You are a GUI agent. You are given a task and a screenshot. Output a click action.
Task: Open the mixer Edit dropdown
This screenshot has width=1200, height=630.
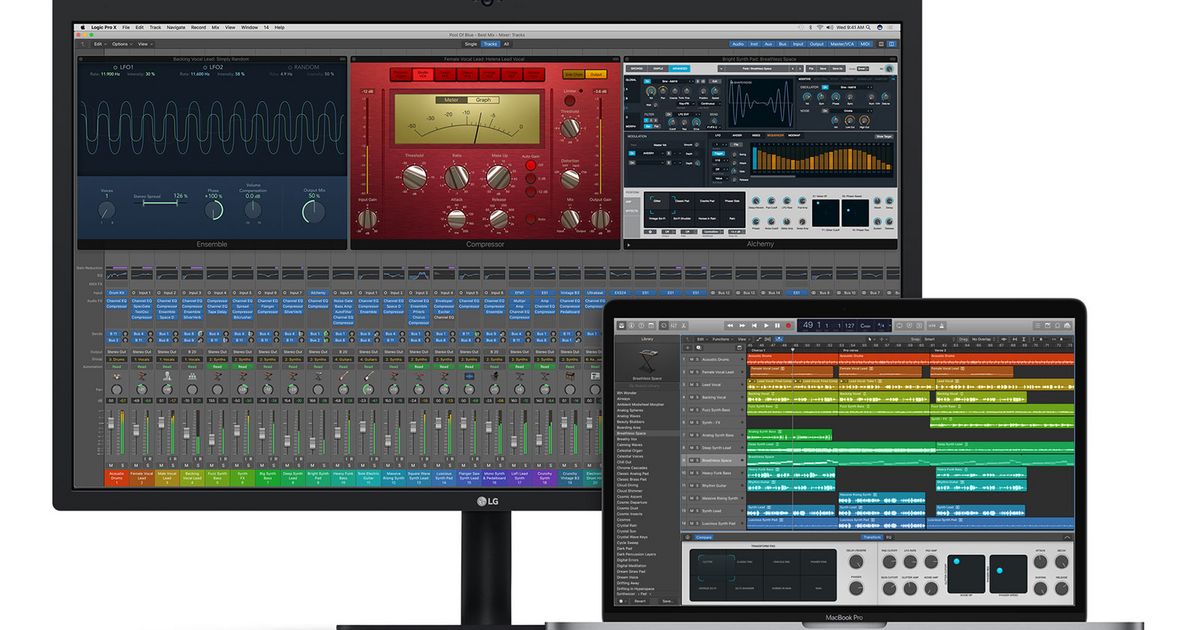98,44
